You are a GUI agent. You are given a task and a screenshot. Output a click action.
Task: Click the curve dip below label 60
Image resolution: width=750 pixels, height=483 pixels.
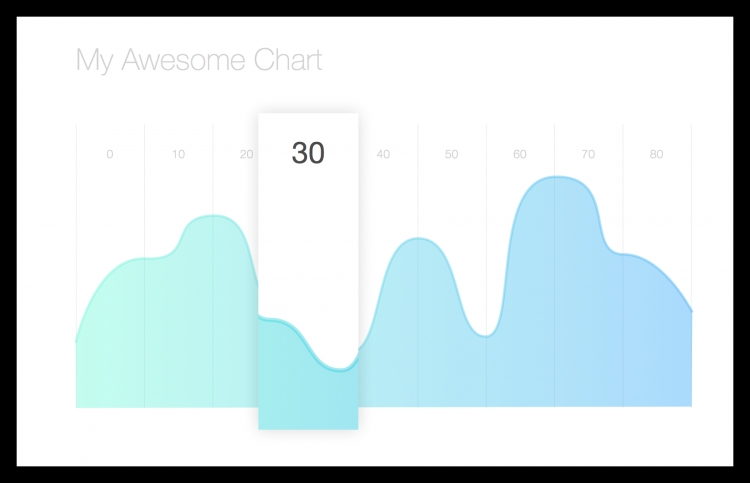click(x=486, y=336)
